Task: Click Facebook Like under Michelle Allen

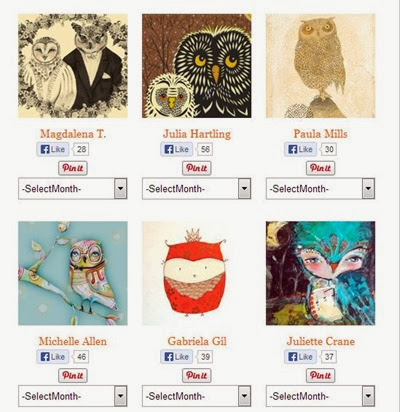Action: point(53,357)
